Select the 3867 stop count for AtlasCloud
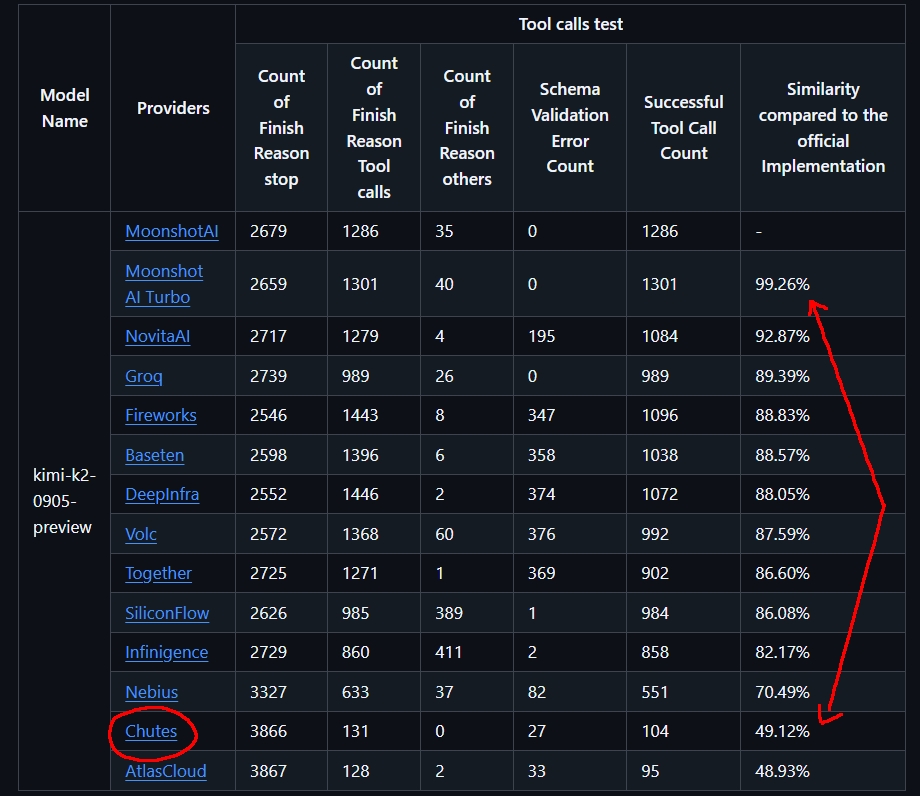This screenshot has height=796, width=920. coord(268,771)
